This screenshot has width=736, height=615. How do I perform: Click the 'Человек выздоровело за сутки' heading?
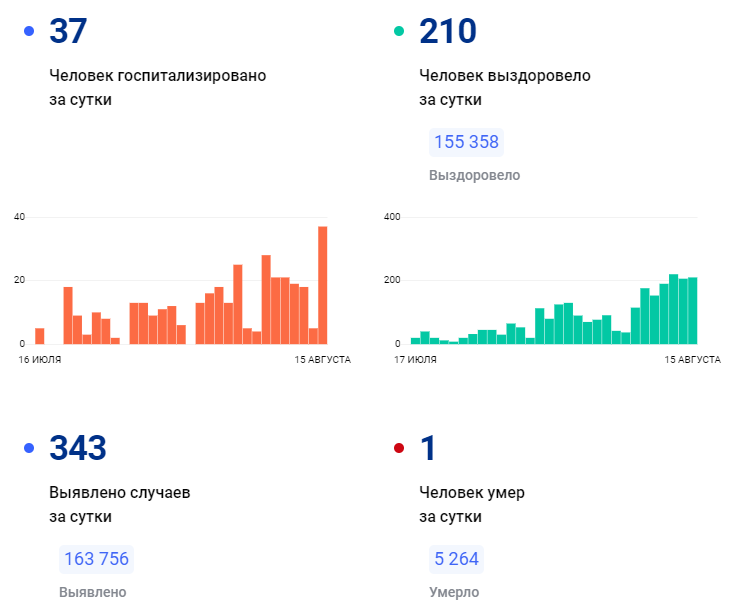click(x=505, y=88)
